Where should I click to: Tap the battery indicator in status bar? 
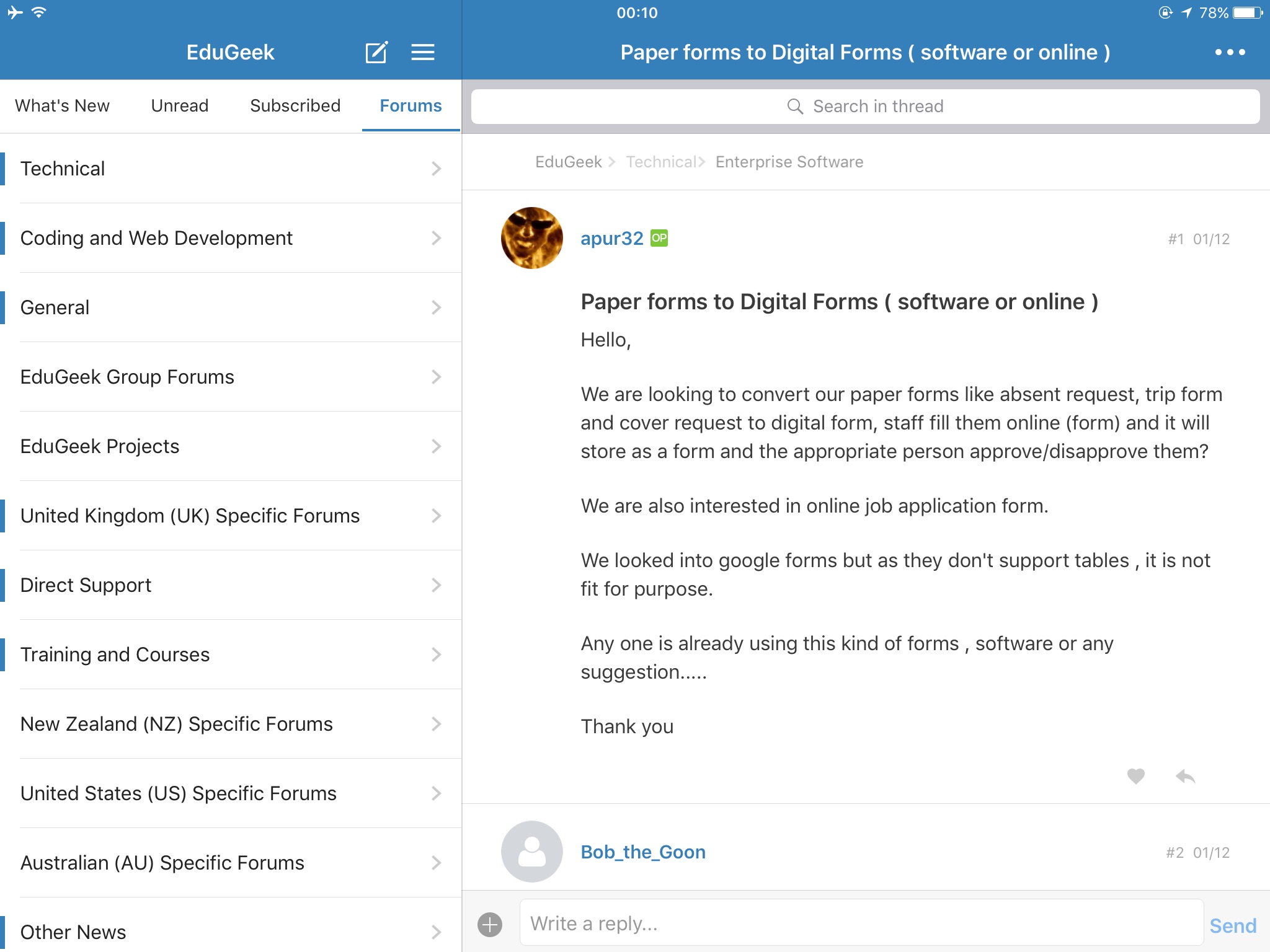1248,12
